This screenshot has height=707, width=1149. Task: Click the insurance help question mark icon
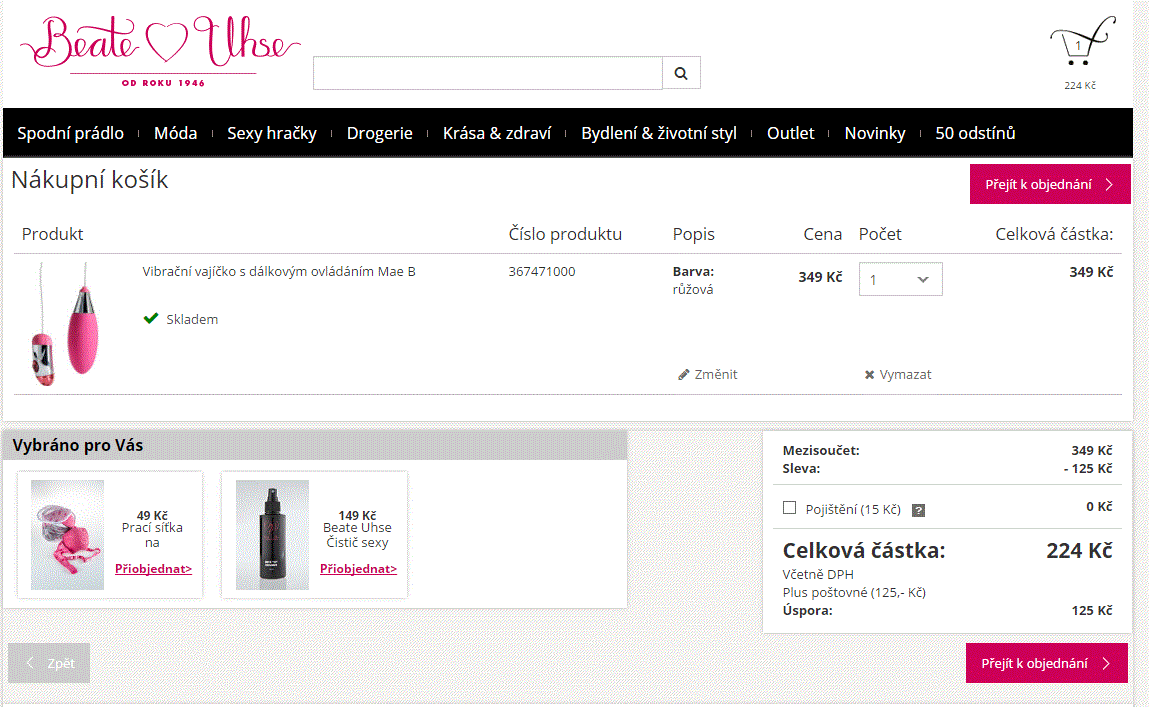tap(918, 511)
